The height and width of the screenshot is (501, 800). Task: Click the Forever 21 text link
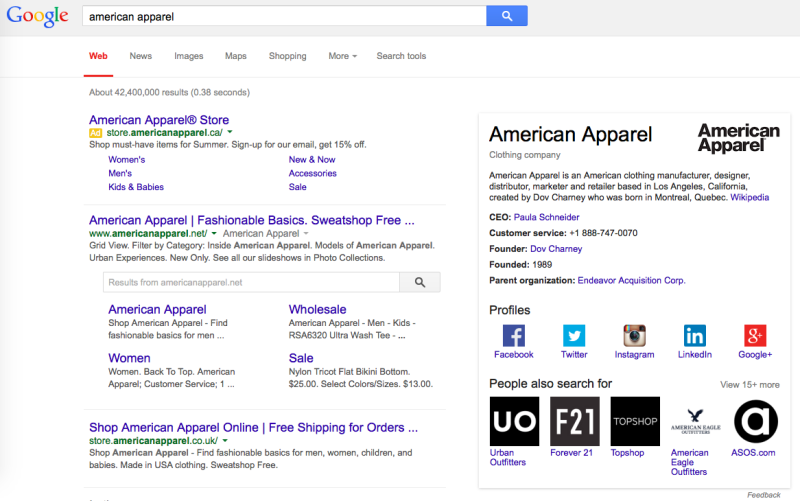tap(571, 453)
